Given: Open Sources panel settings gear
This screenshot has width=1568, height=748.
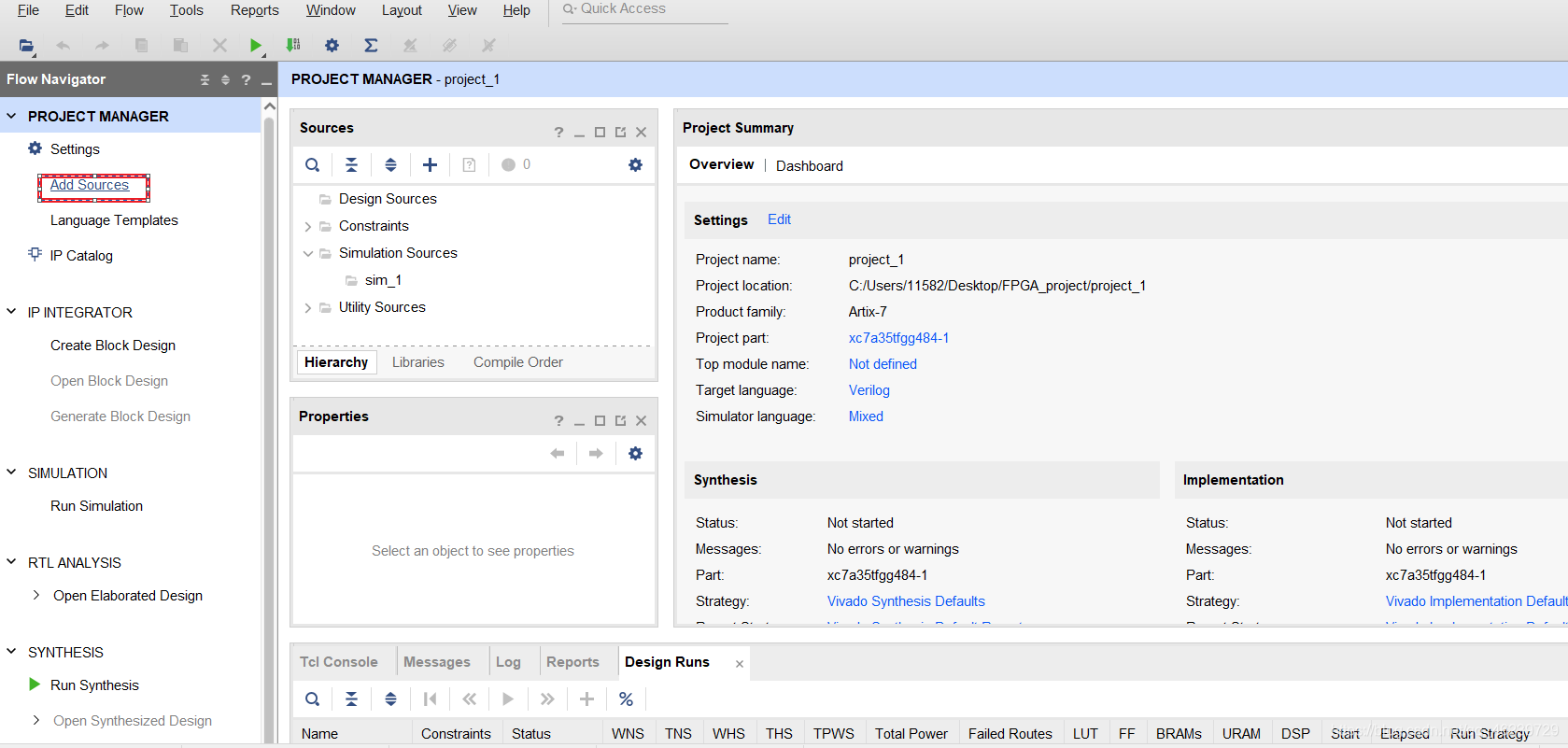Looking at the screenshot, I should [x=635, y=165].
